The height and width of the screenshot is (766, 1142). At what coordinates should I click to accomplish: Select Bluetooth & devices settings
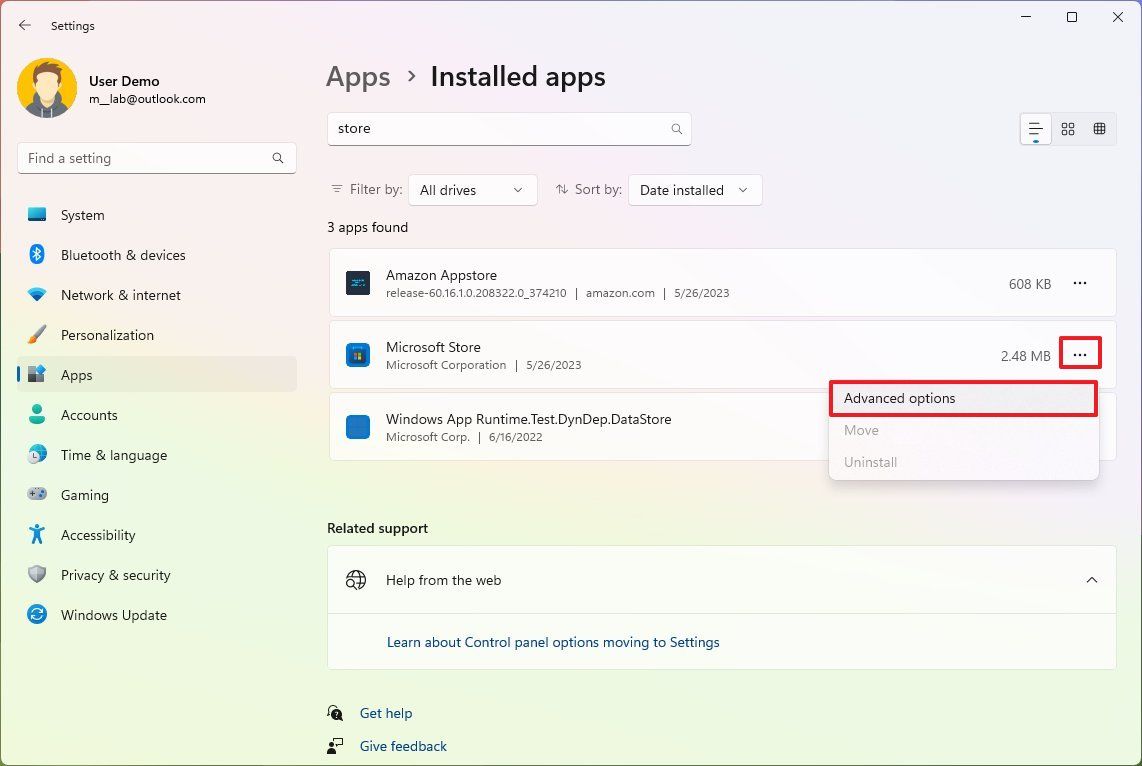pyautogui.click(x=122, y=255)
